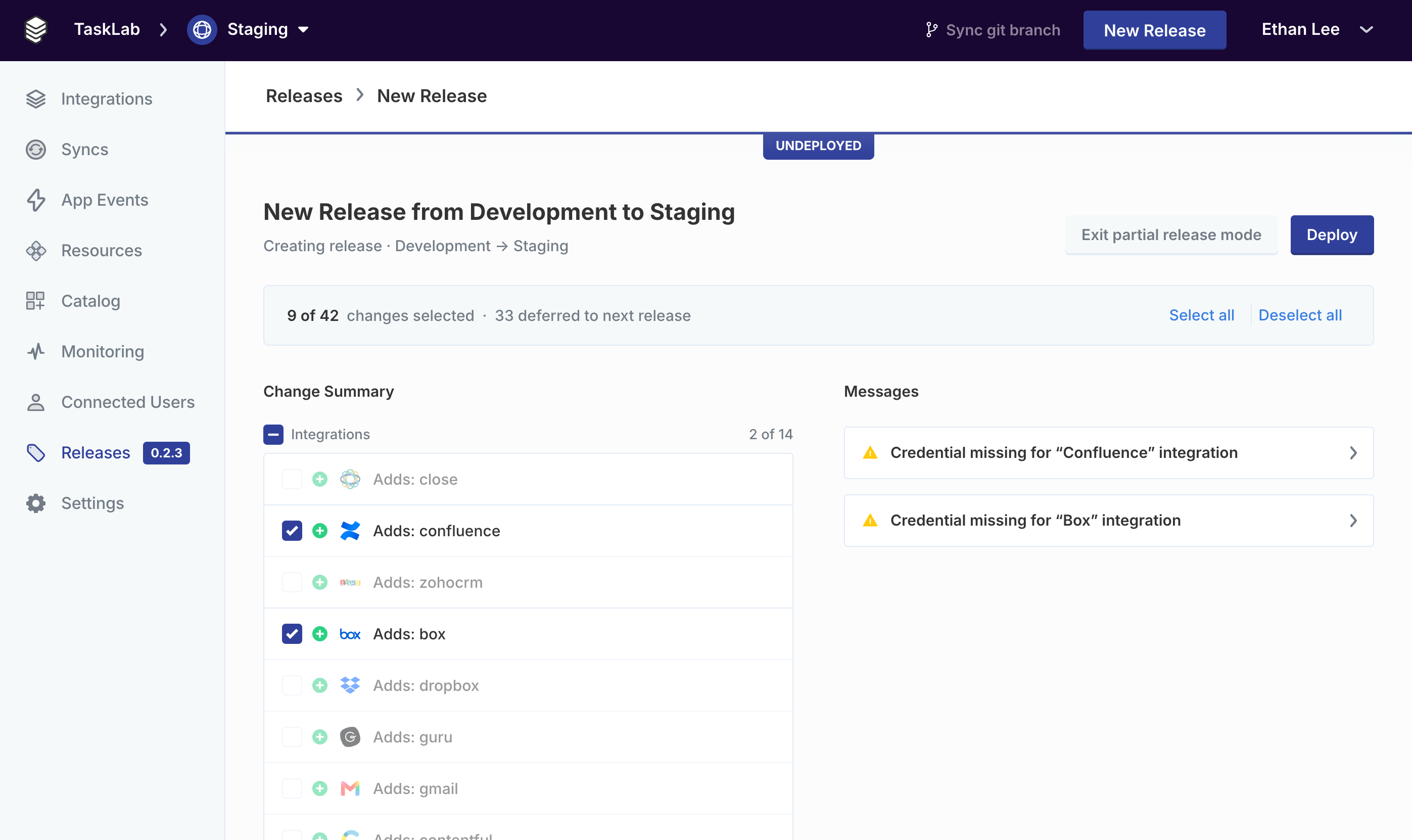Open the Catalog page
The width and height of the screenshot is (1412, 840).
pos(90,301)
